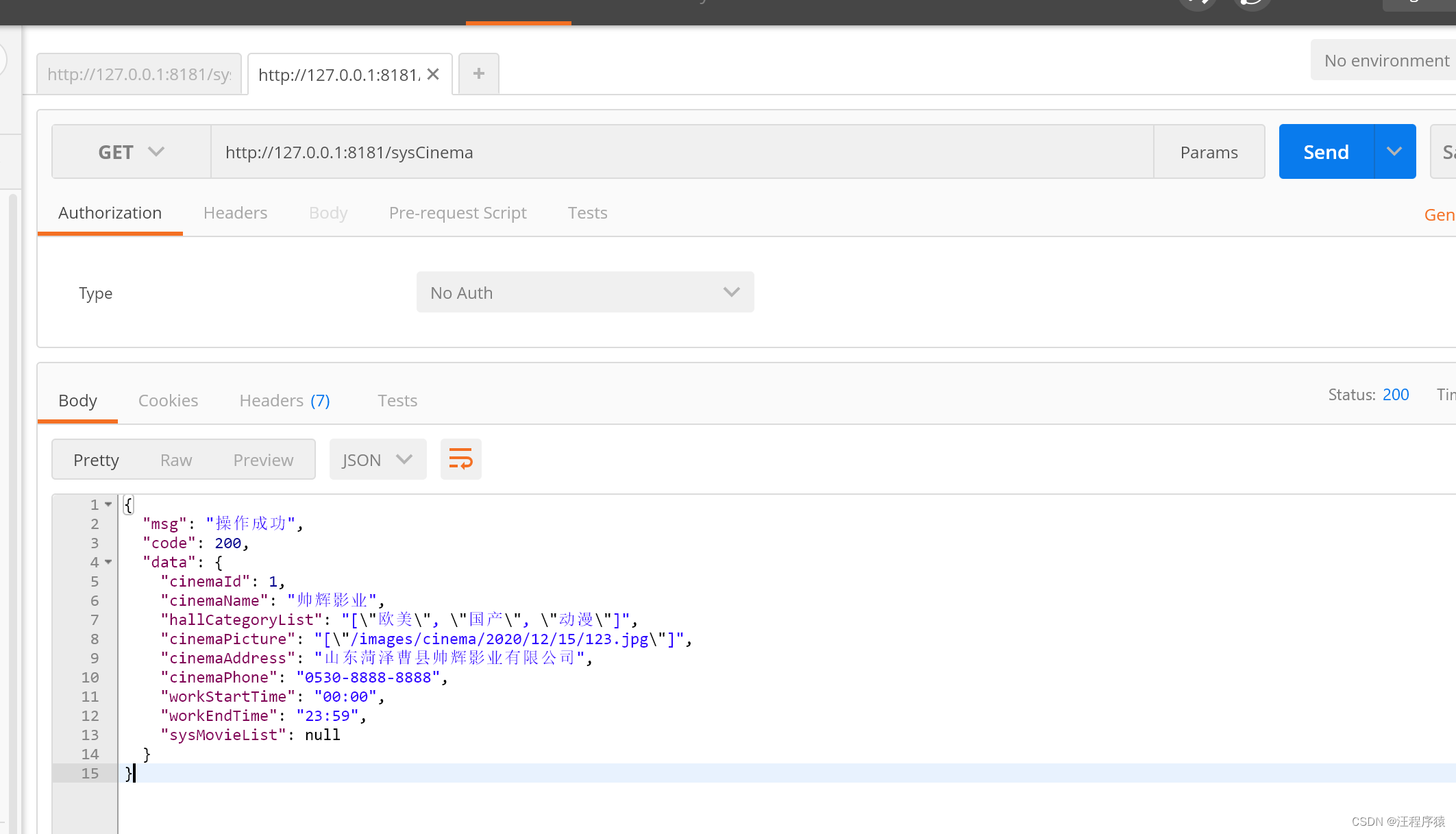1456x834 pixels.
Task: Open the request Headers tab
Action: click(235, 213)
